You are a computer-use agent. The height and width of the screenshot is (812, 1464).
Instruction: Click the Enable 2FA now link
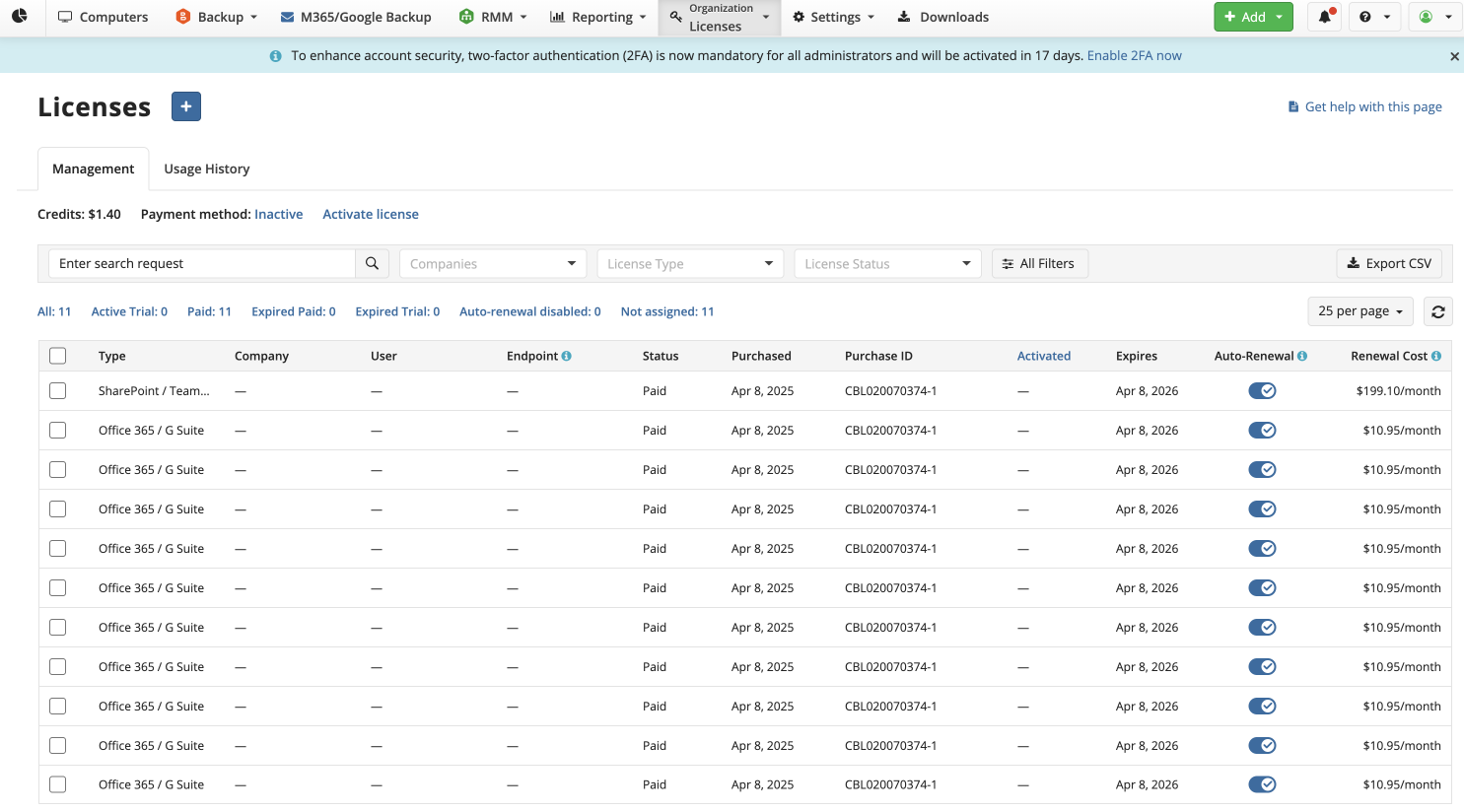click(x=1135, y=55)
